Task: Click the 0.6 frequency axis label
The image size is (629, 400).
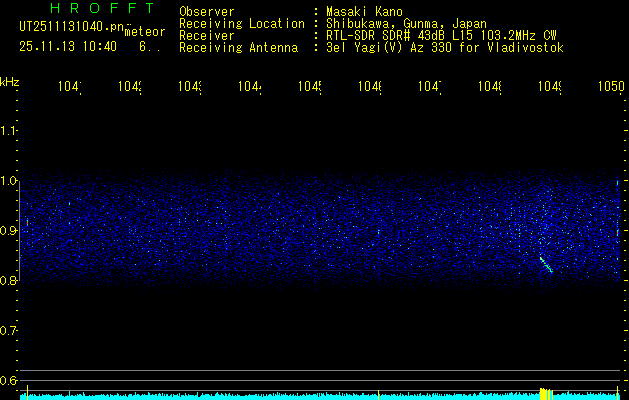Action: pos(9,381)
